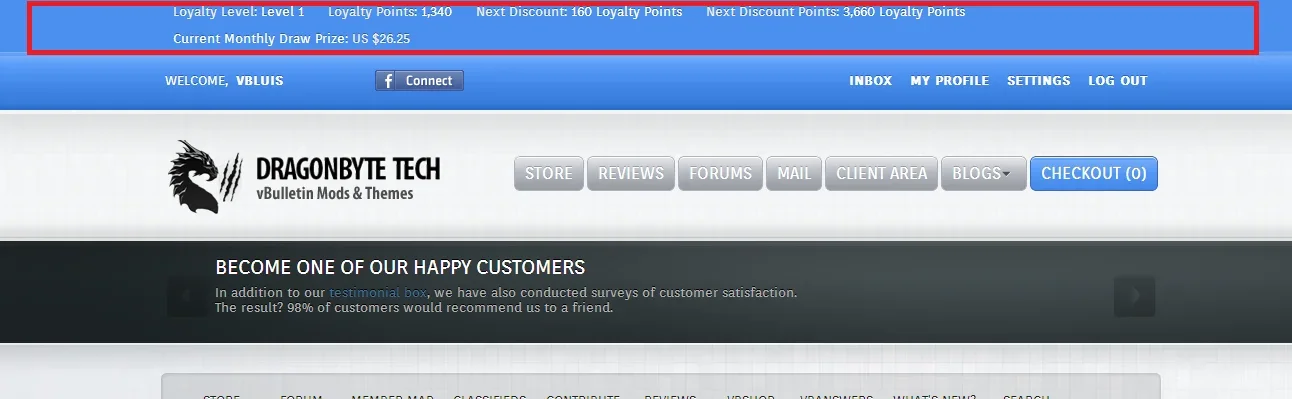Viewport: 1292px width, 399px height.
Task: Open the STORE navigation button
Action: tap(548, 173)
